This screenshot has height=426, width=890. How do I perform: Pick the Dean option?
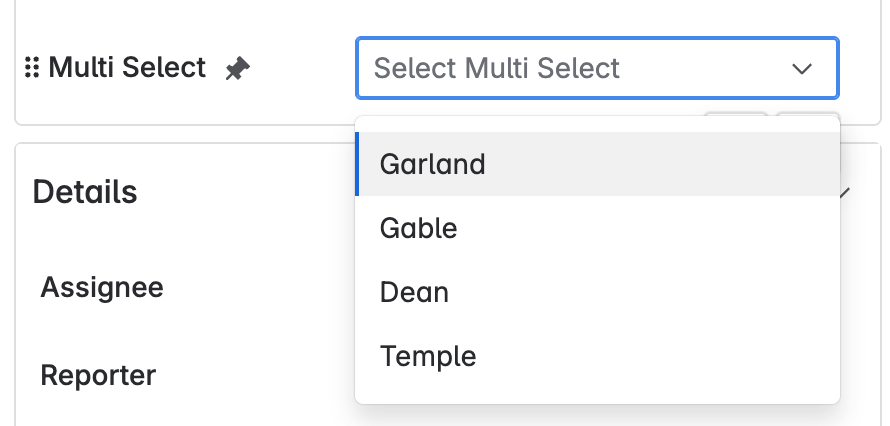(x=414, y=292)
